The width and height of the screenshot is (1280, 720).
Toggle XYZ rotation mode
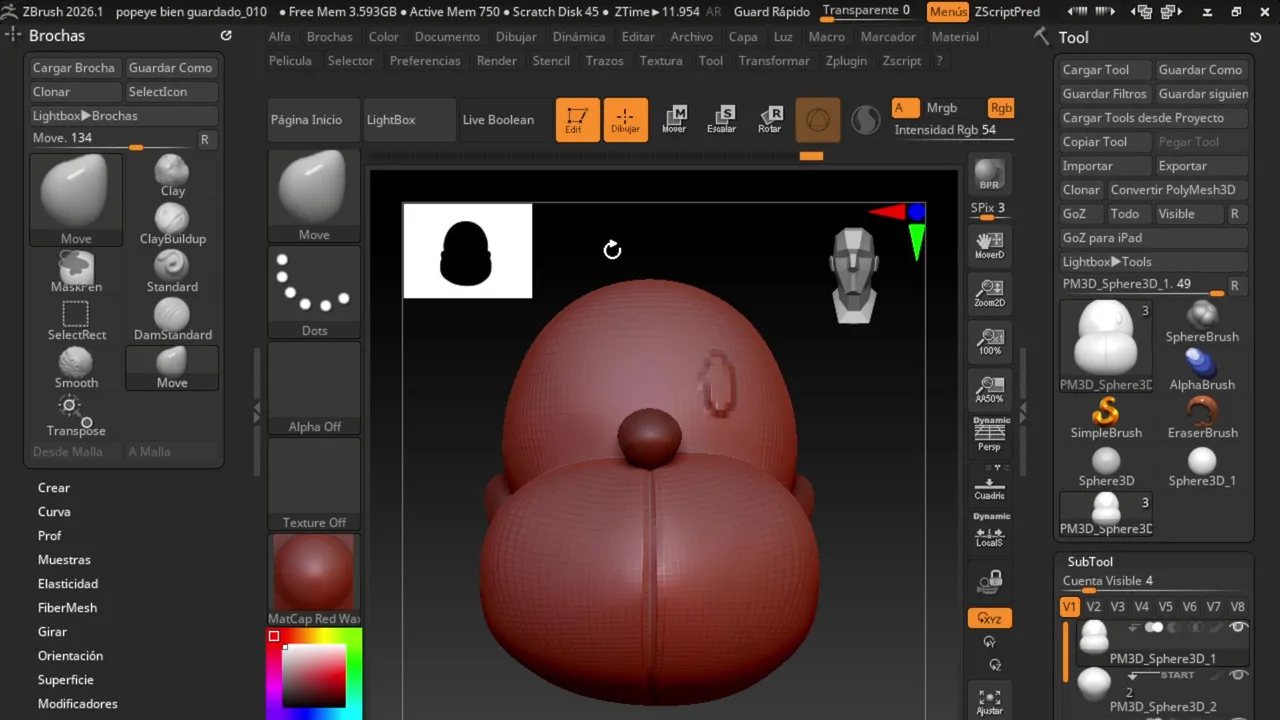pyautogui.click(x=990, y=618)
